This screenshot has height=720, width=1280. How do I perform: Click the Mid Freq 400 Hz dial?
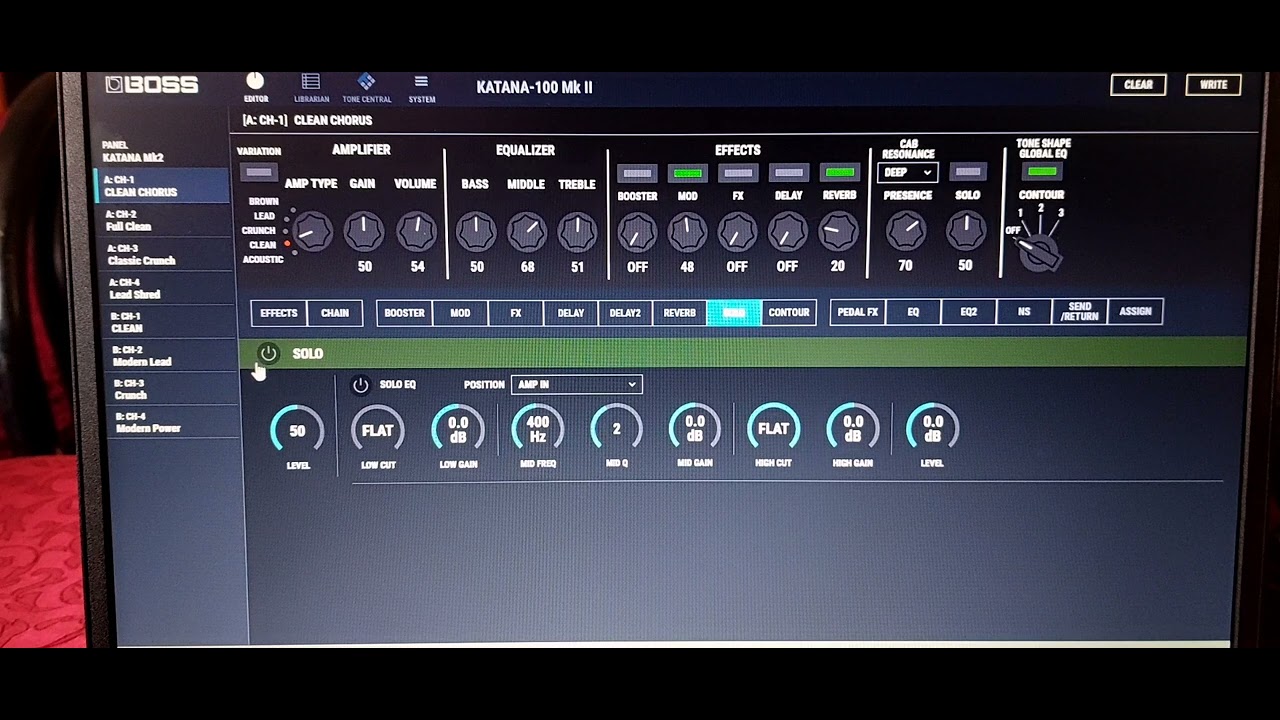(537, 430)
